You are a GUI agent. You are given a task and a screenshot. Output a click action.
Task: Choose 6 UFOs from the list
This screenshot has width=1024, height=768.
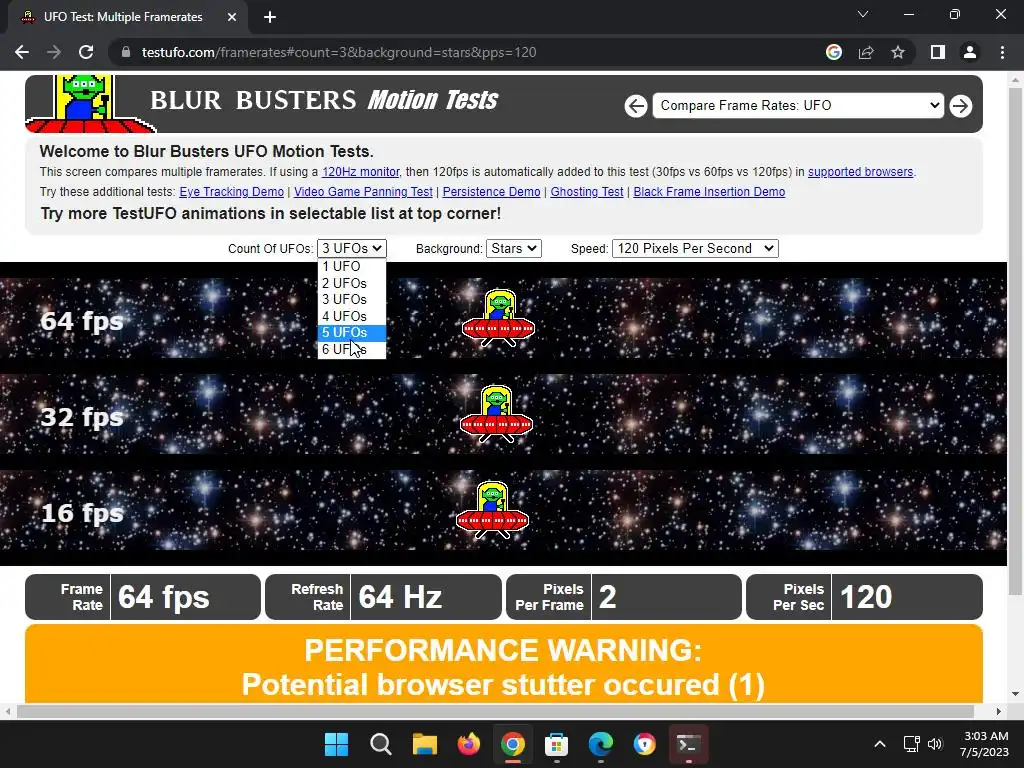pyautogui.click(x=351, y=349)
